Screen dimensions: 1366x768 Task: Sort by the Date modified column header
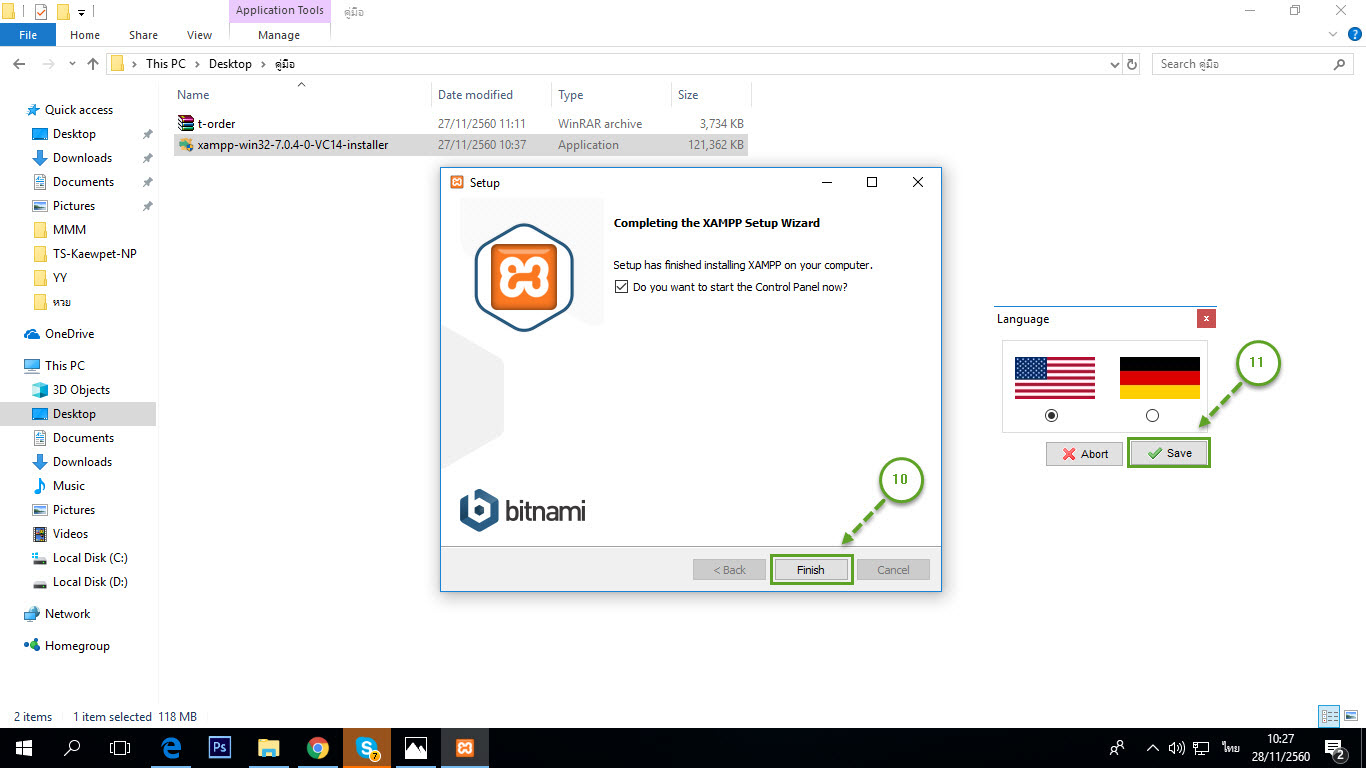(x=475, y=95)
